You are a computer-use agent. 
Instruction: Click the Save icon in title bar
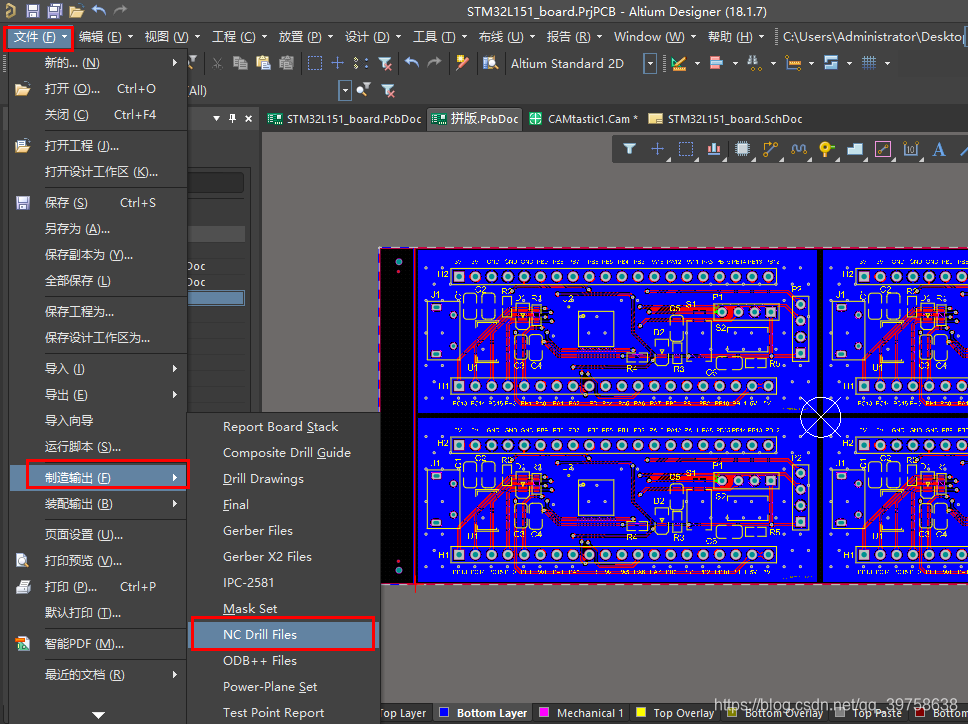click(x=33, y=10)
